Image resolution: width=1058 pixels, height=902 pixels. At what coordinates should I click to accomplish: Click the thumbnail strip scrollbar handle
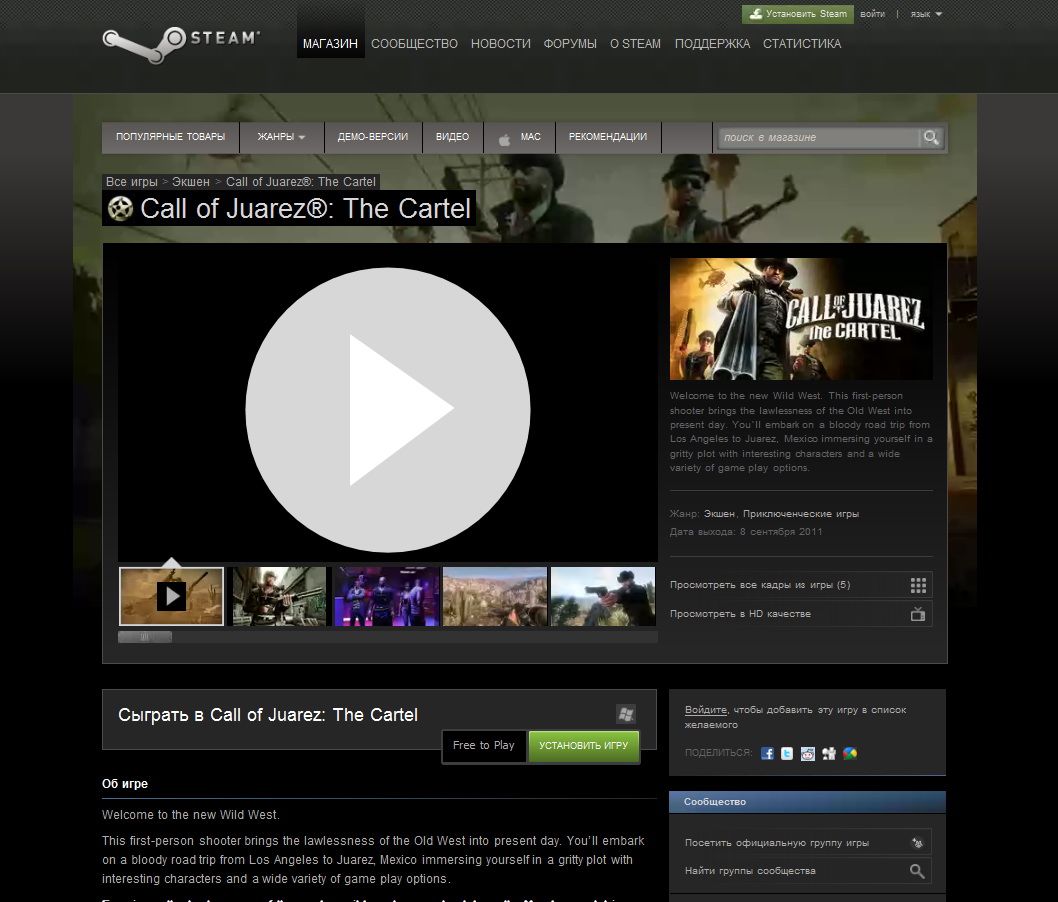[x=145, y=637]
